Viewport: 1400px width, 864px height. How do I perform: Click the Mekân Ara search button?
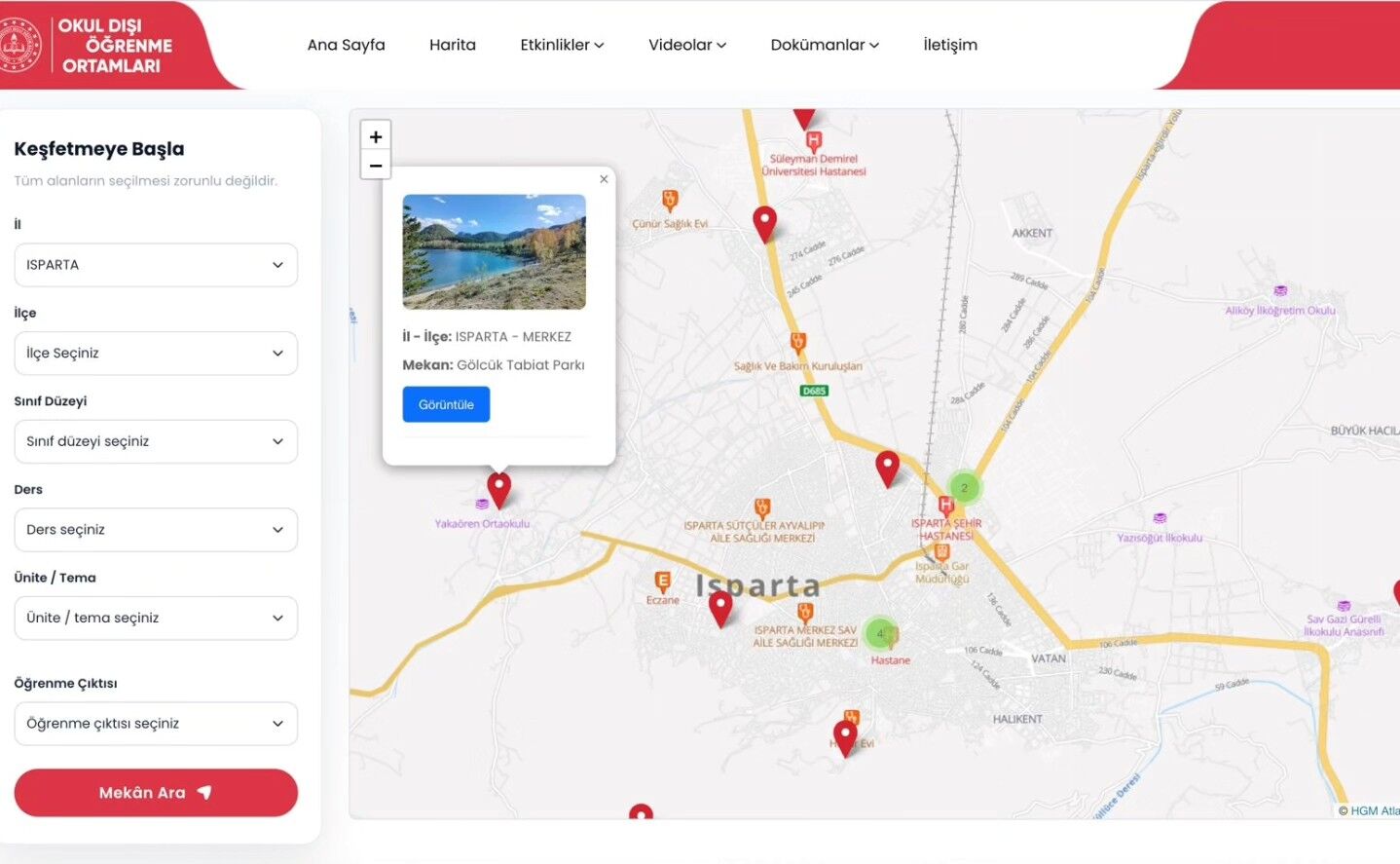[156, 793]
